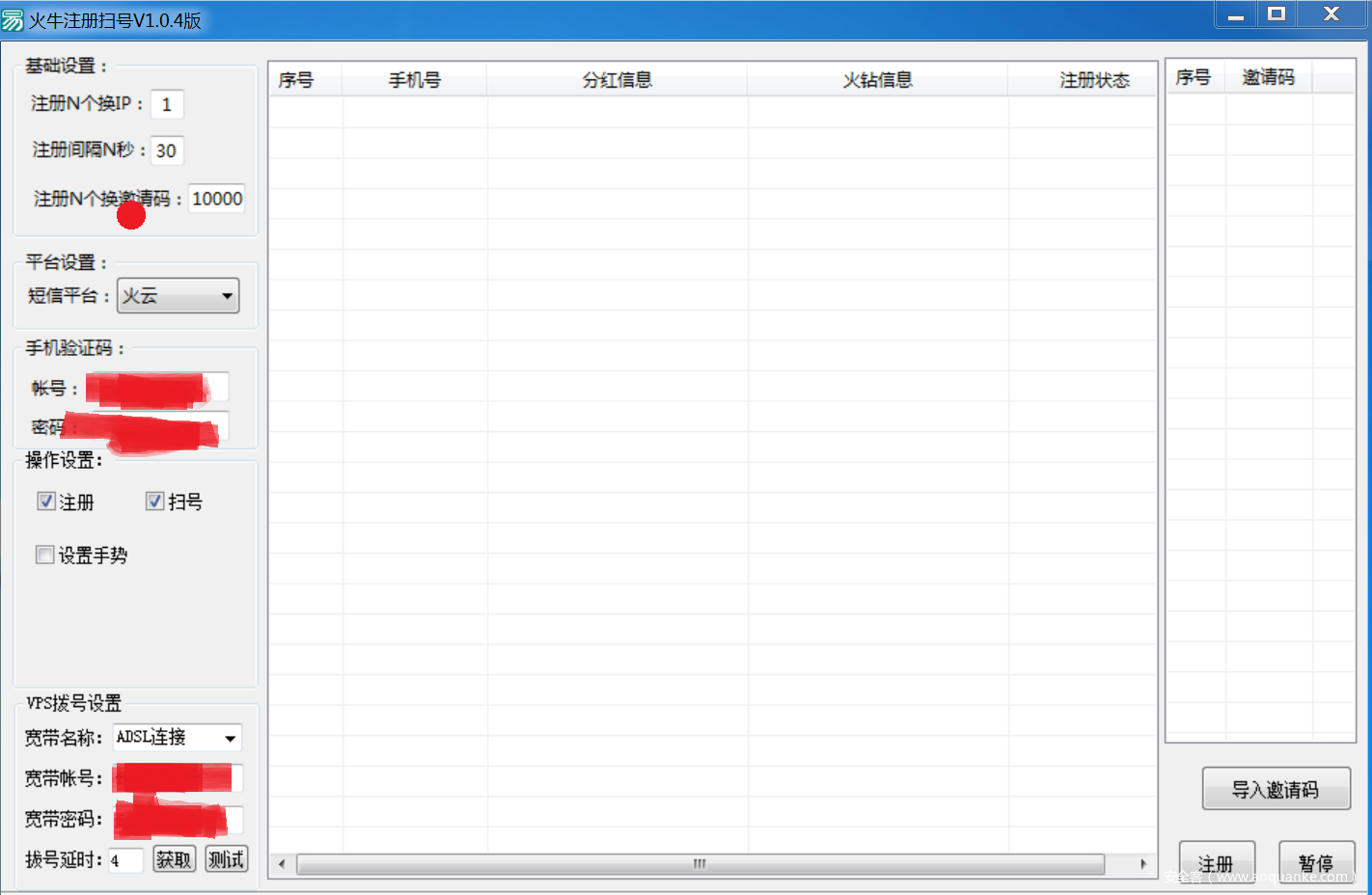This screenshot has width=1372, height=895.
Task: Click the 暂停 button
Action: coord(1316,862)
